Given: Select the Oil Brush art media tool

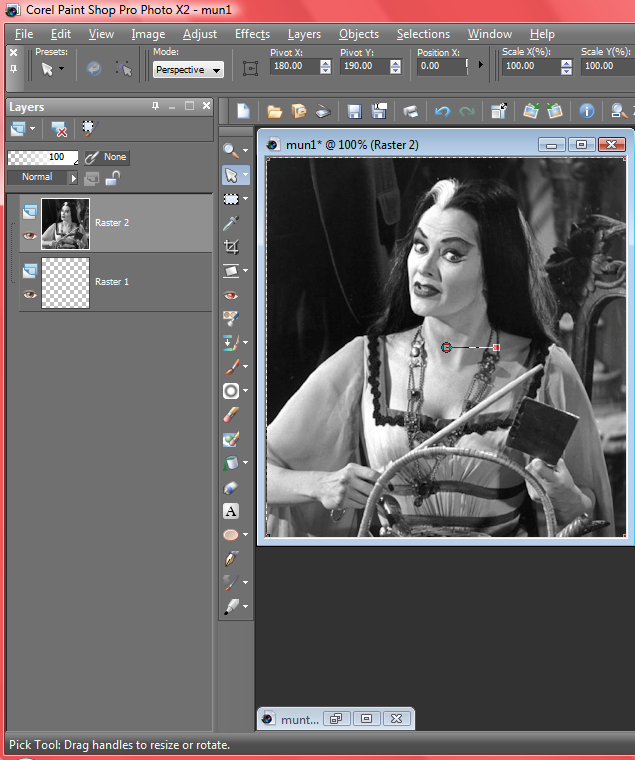Looking at the screenshot, I should pyautogui.click(x=231, y=606).
